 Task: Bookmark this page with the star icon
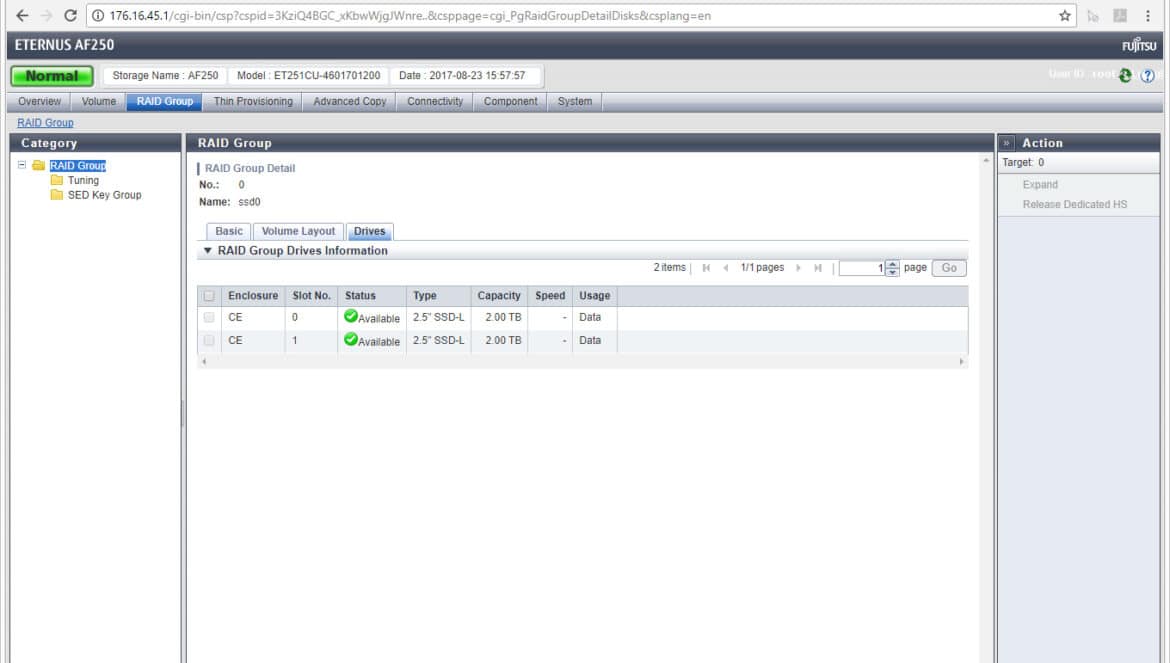(1065, 16)
